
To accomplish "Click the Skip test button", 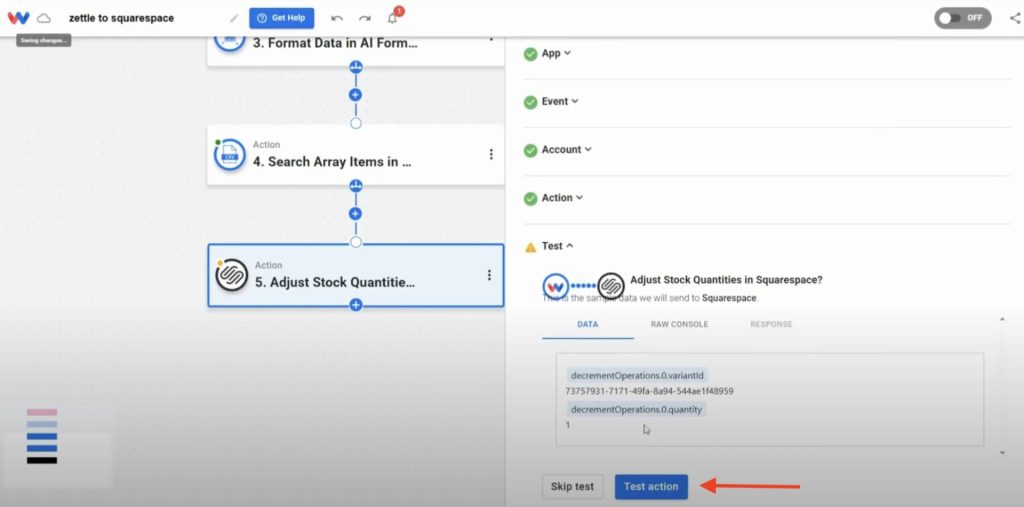I will point(572,487).
